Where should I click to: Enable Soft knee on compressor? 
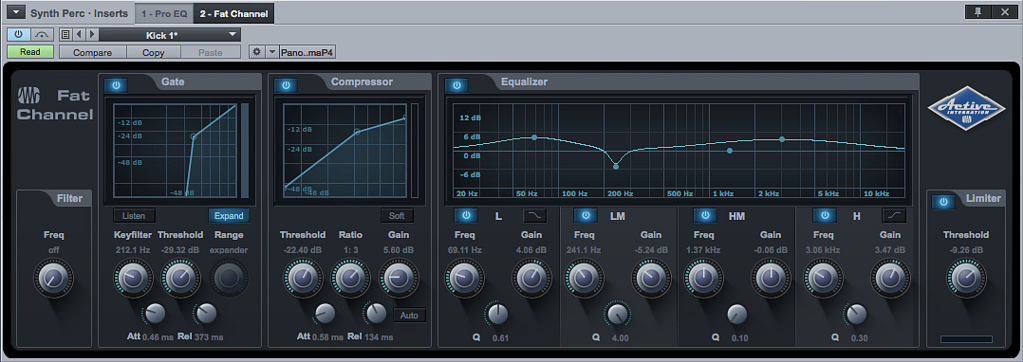pyautogui.click(x=397, y=216)
